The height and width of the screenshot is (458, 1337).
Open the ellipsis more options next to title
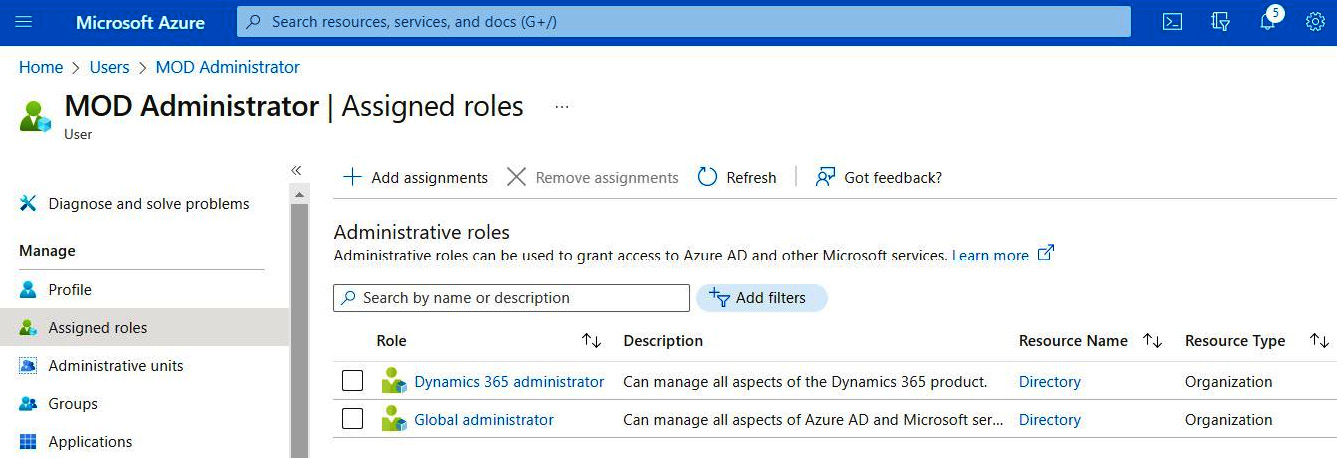[562, 107]
